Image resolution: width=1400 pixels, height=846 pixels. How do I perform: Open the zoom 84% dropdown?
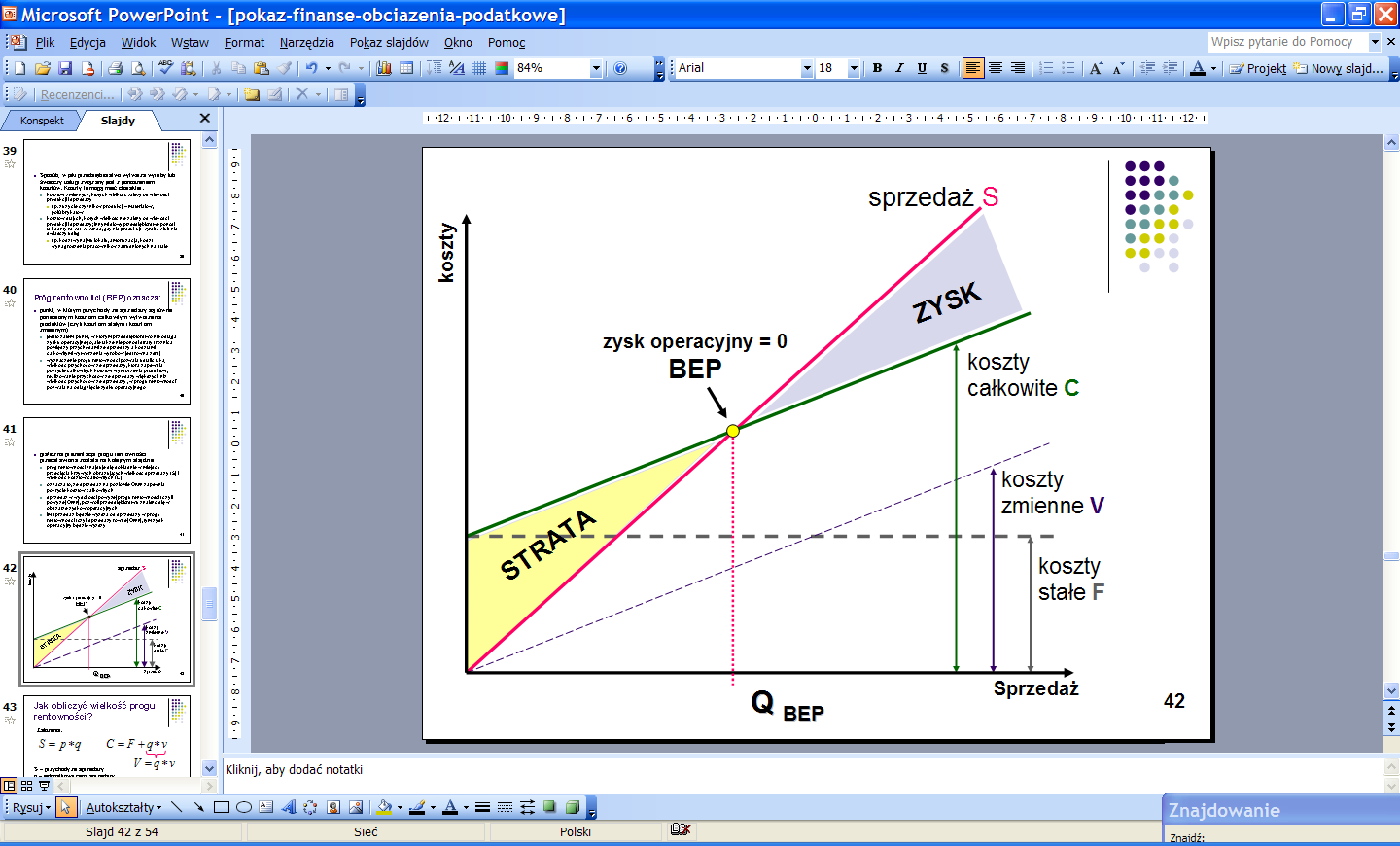(596, 68)
